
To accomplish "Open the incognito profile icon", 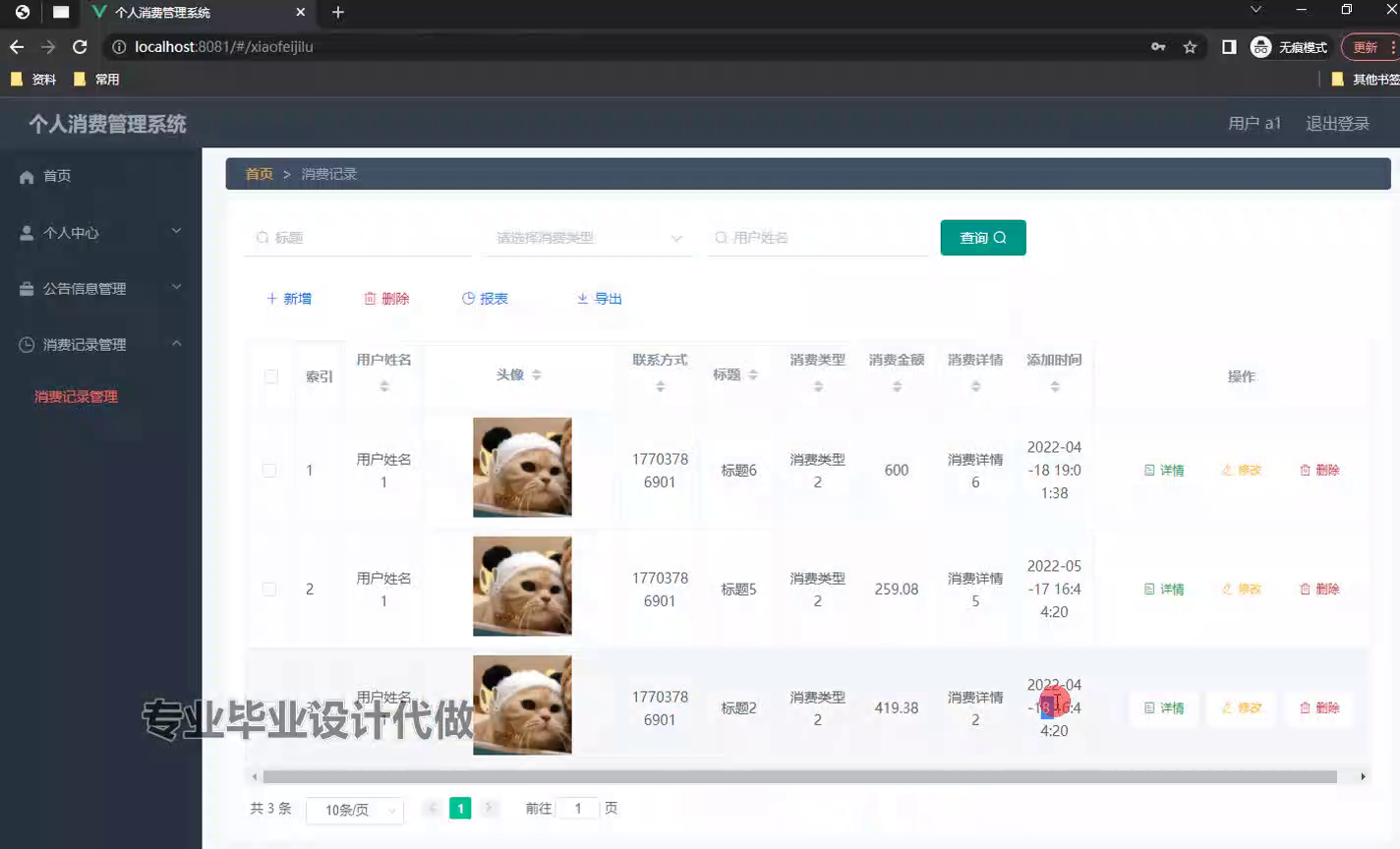I will coord(1260,47).
